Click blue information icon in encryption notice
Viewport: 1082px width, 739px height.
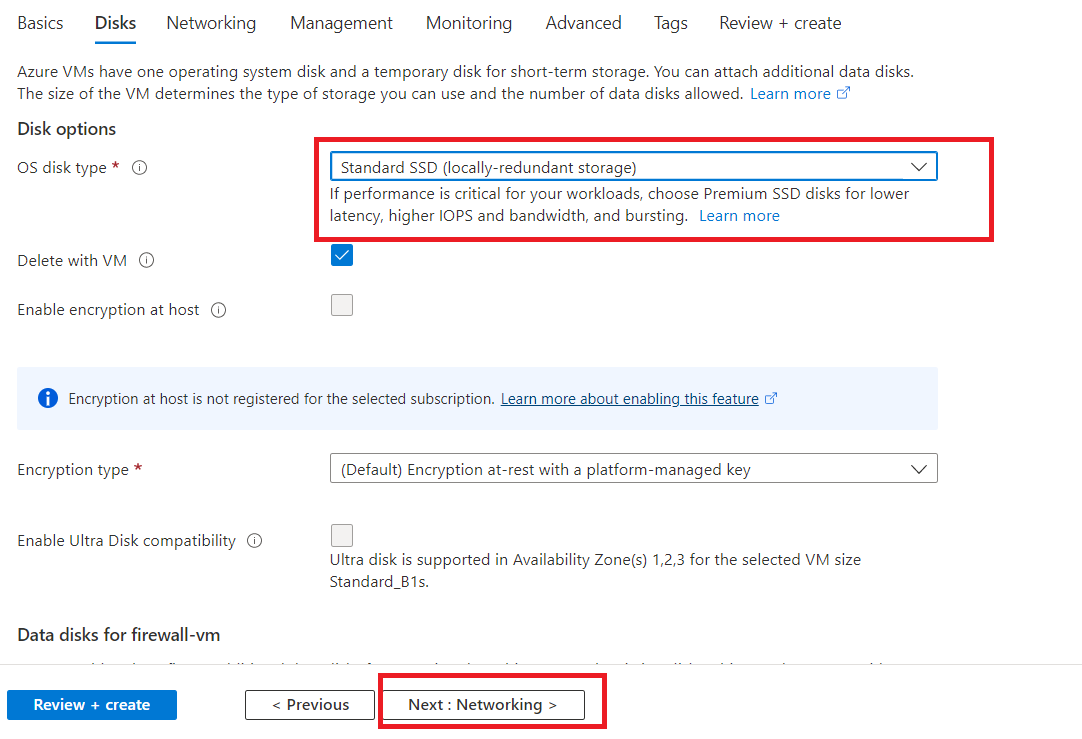47,398
